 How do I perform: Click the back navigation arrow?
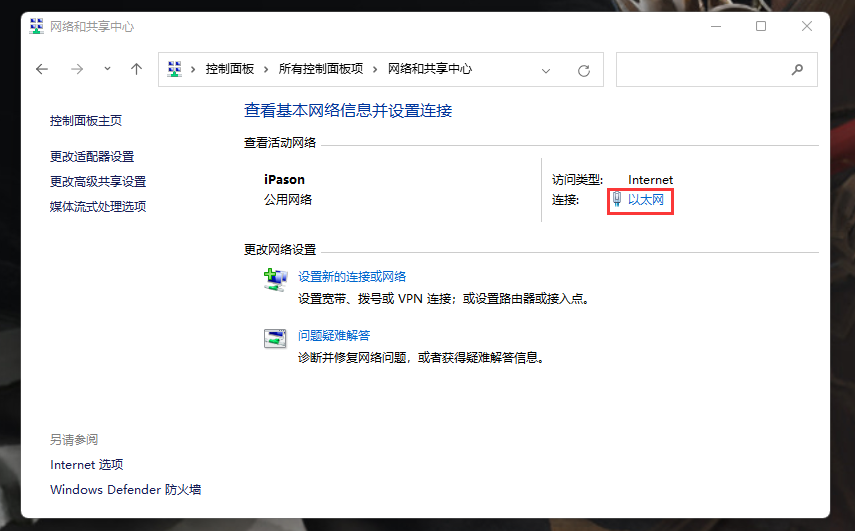point(42,70)
